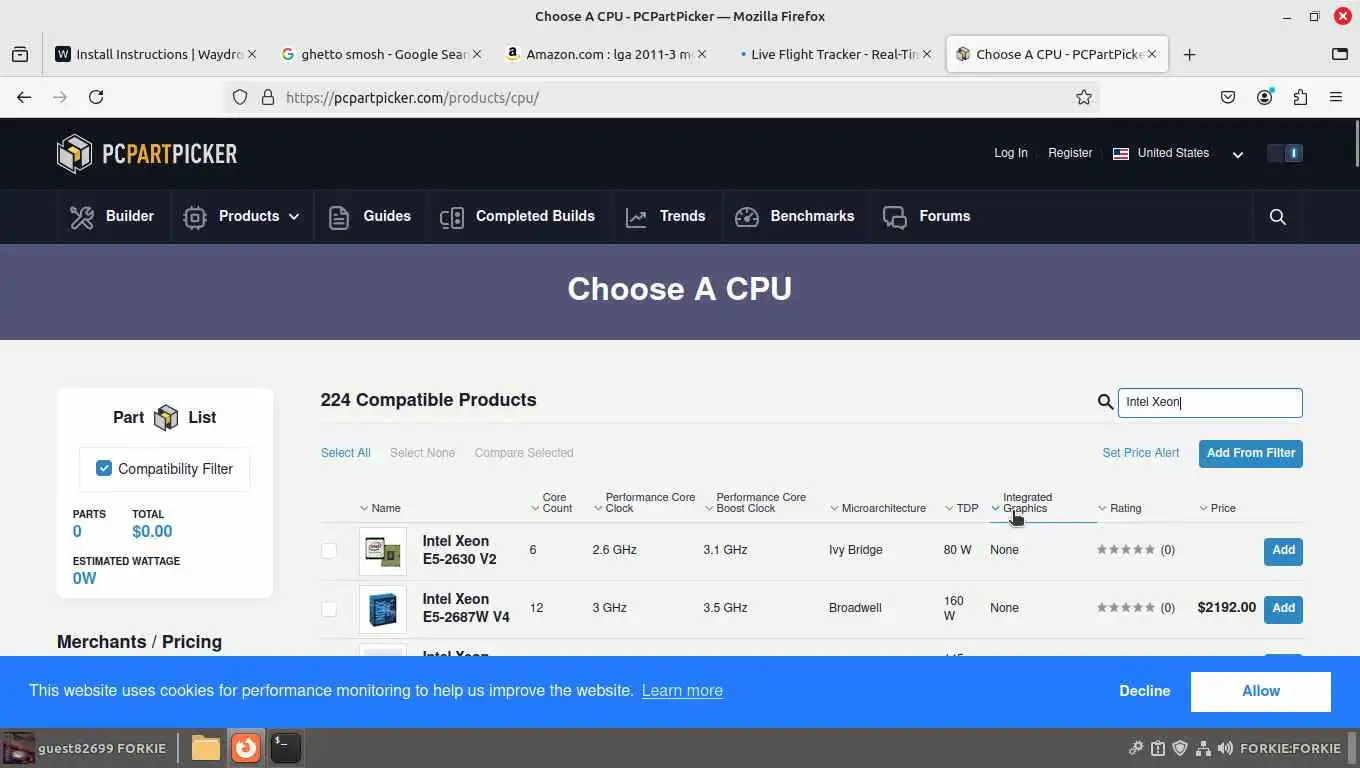This screenshot has height=768, width=1360.
Task: Add Intel Xeon E5-2630 V2
Action: click(x=1283, y=551)
